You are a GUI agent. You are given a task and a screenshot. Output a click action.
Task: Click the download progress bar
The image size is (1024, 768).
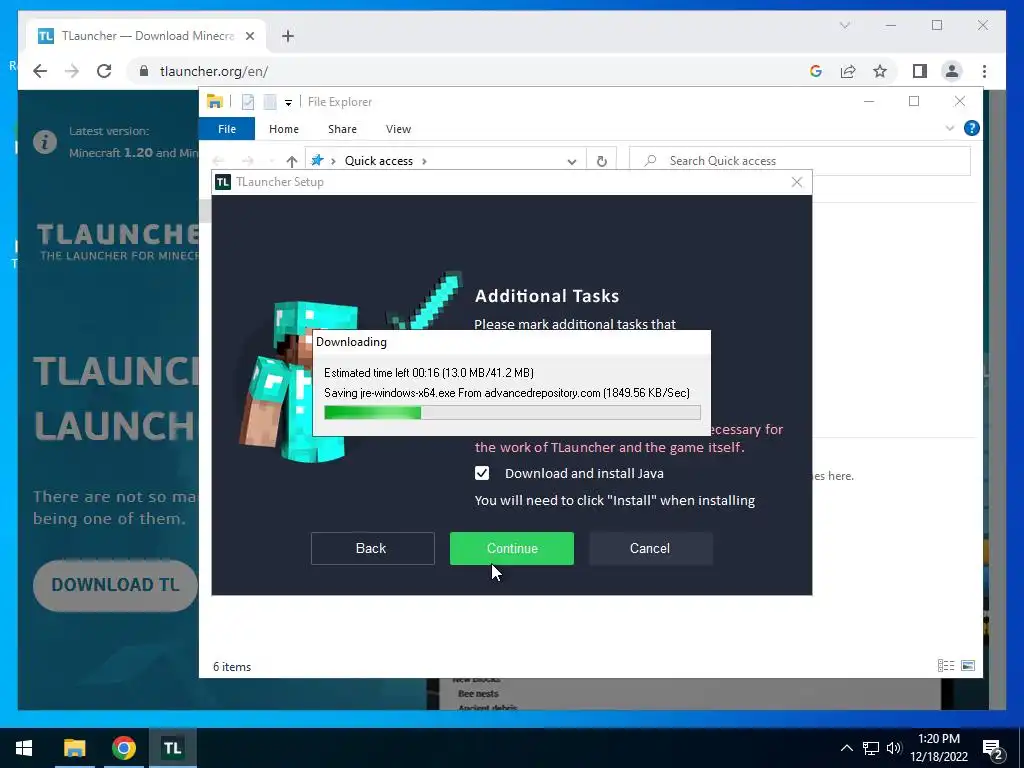click(512, 412)
